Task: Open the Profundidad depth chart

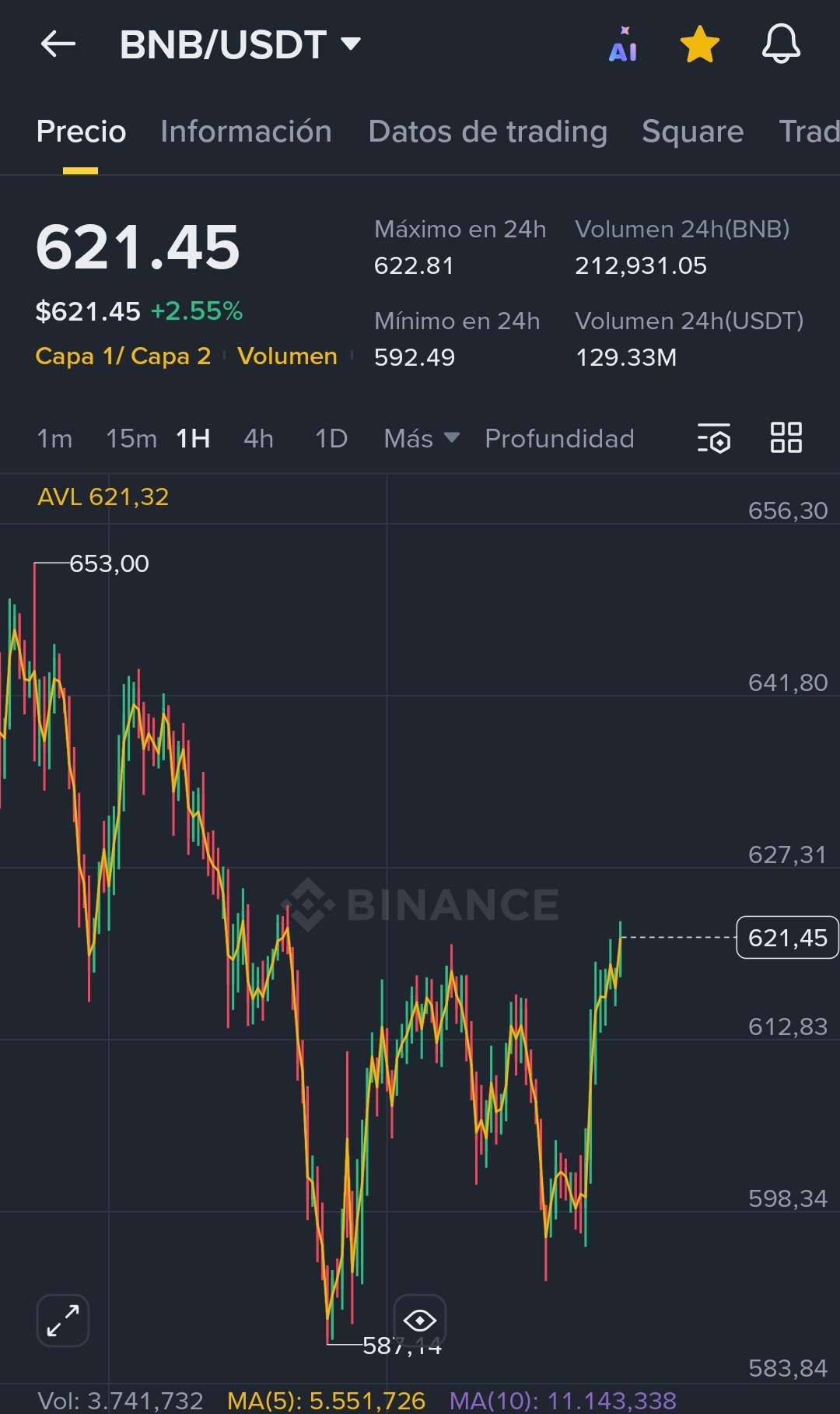Action: pos(559,438)
